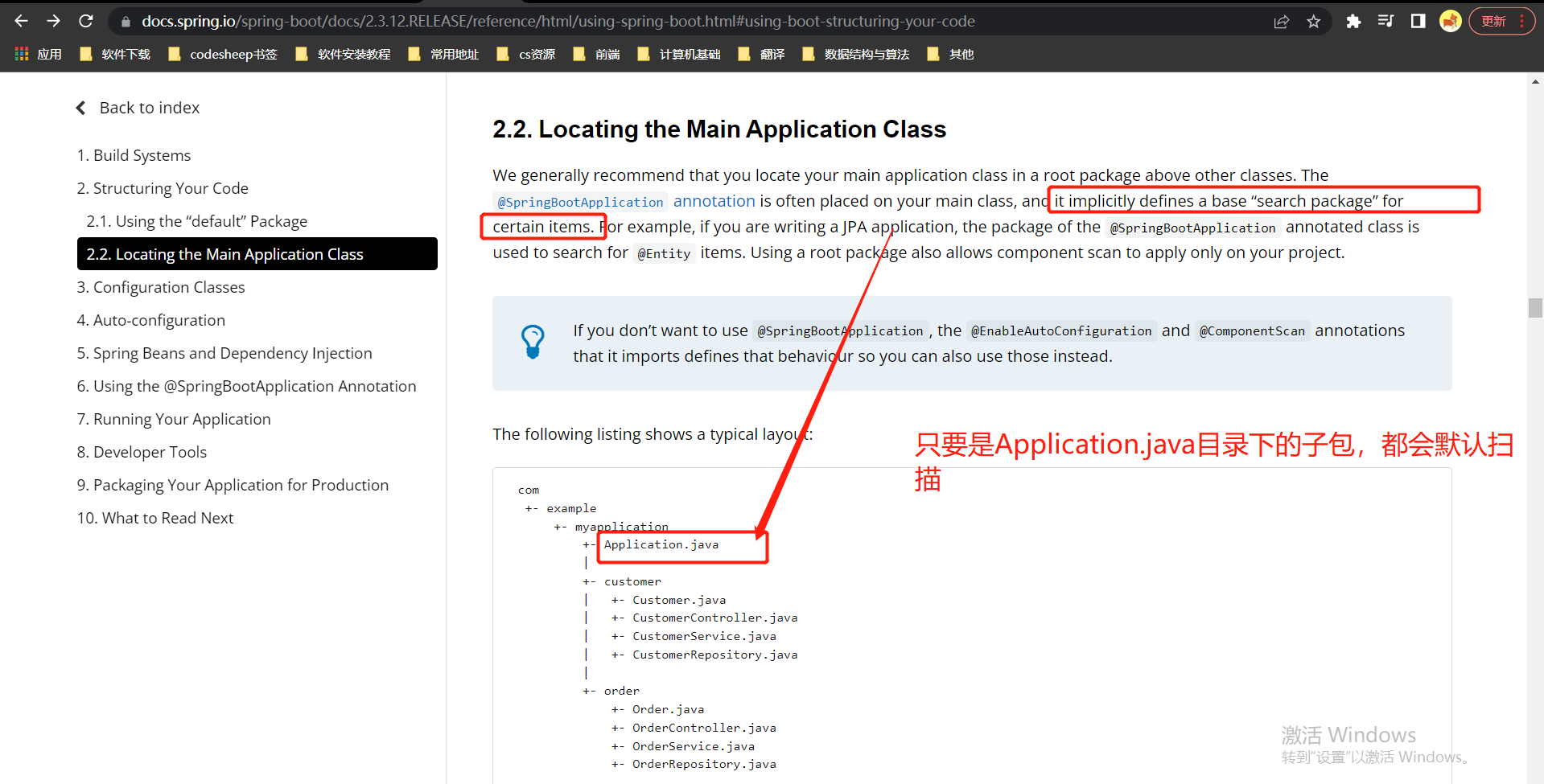This screenshot has height=784, width=1544.
Task: Click CustomerController.java in the listing
Action: point(715,618)
